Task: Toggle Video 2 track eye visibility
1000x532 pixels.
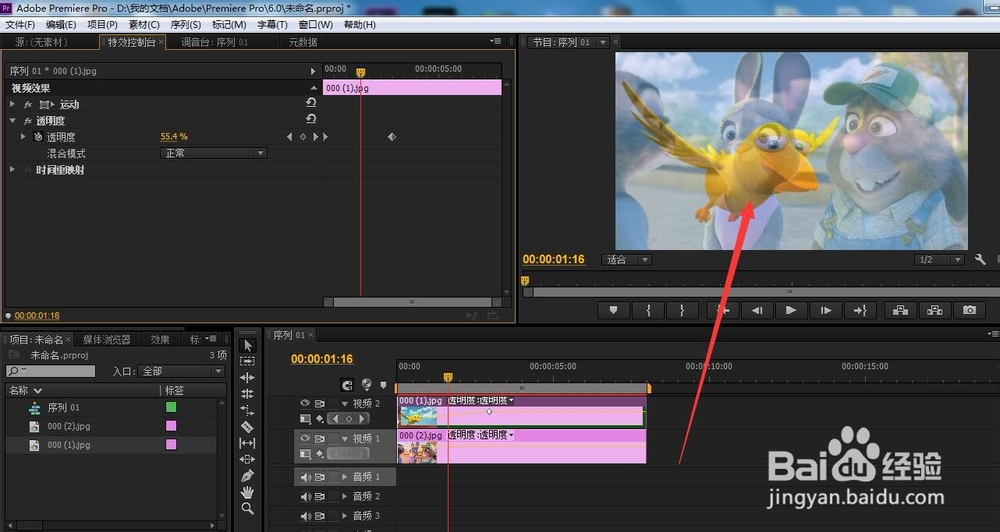Action: pos(305,403)
